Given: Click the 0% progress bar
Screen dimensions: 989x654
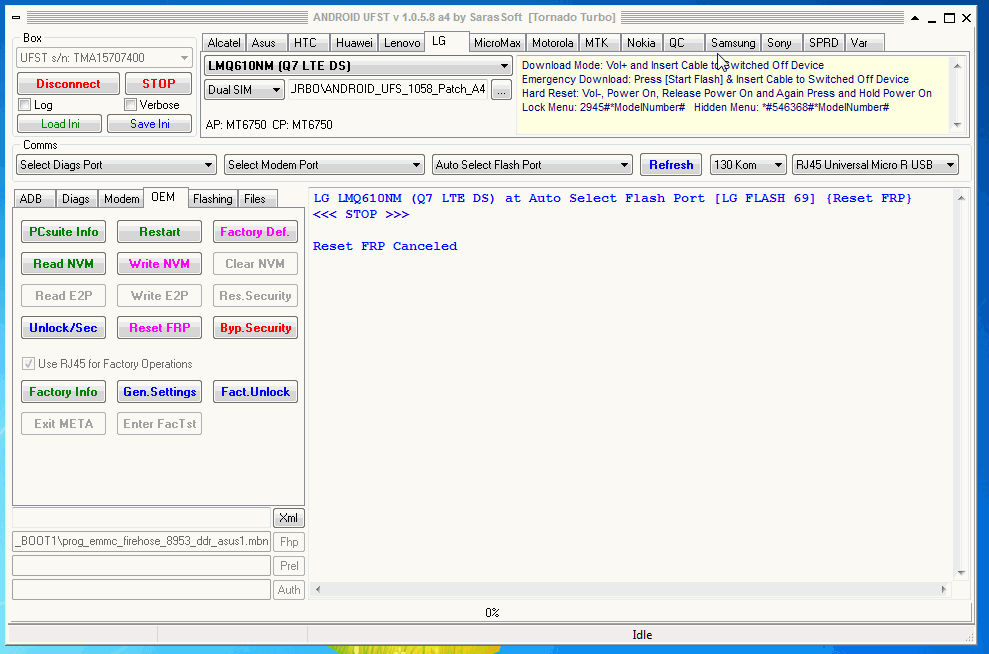Looking at the screenshot, I should [492, 612].
